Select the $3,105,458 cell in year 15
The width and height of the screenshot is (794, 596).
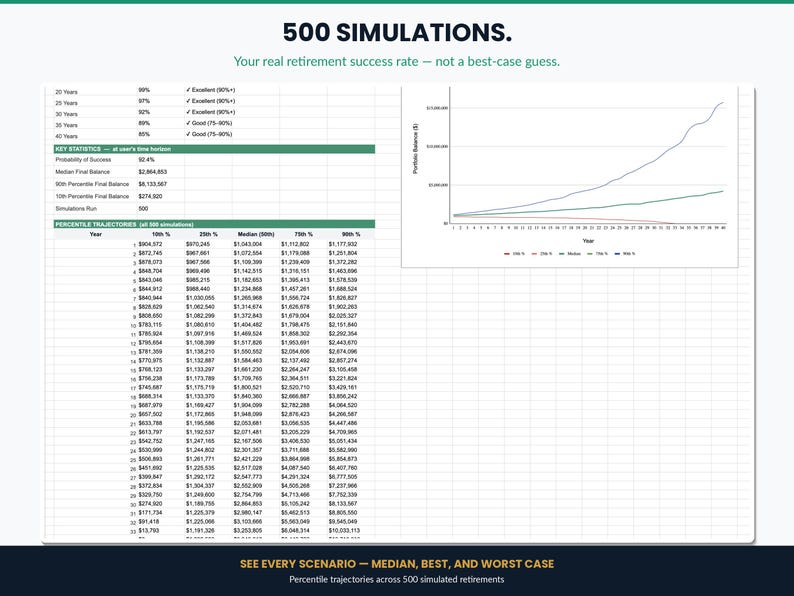click(x=343, y=369)
